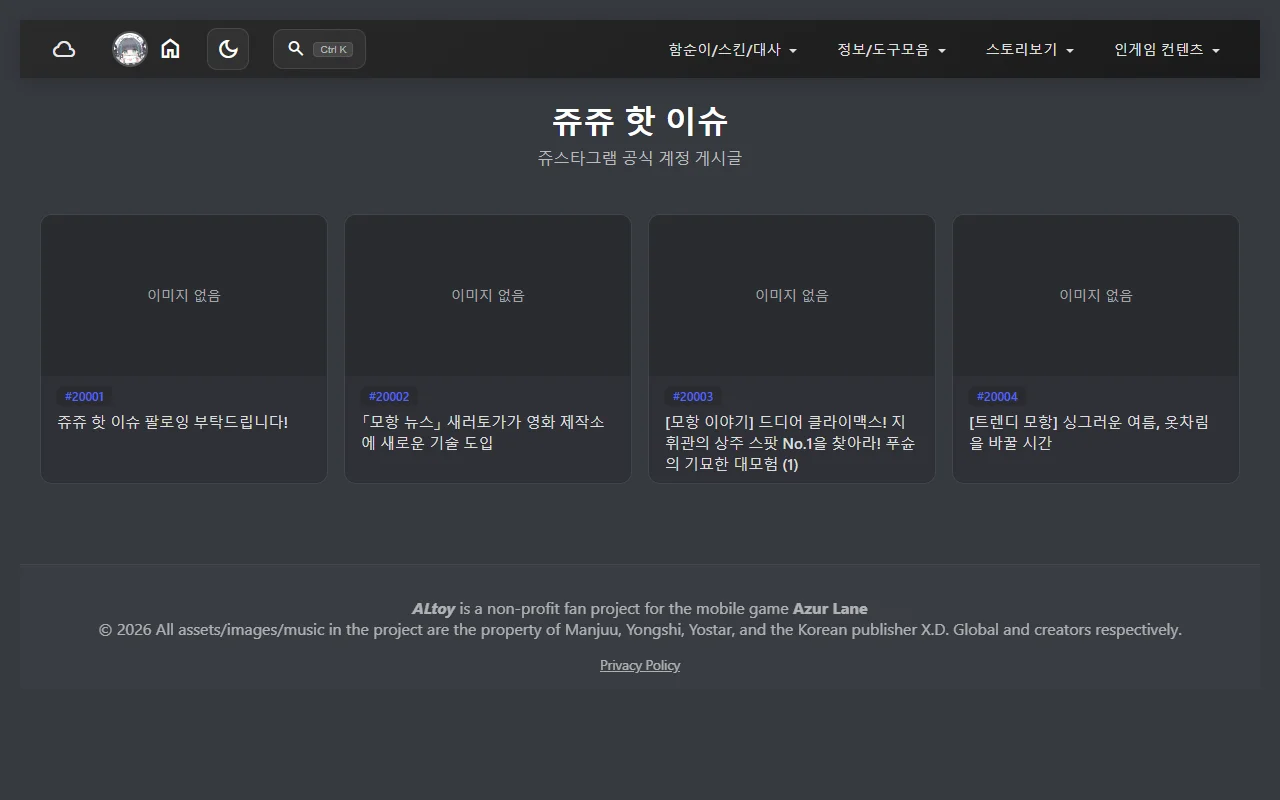Click the cloud icon in the navbar
The height and width of the screenshot is (800, 1280).
tap(64, 49)
